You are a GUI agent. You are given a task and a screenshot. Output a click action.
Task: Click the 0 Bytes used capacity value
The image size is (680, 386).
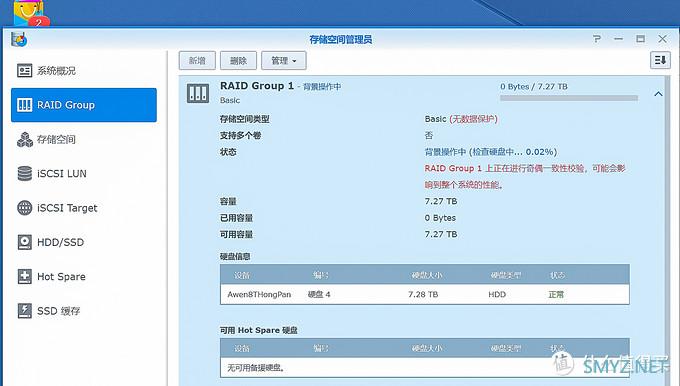tap(440, 218)
